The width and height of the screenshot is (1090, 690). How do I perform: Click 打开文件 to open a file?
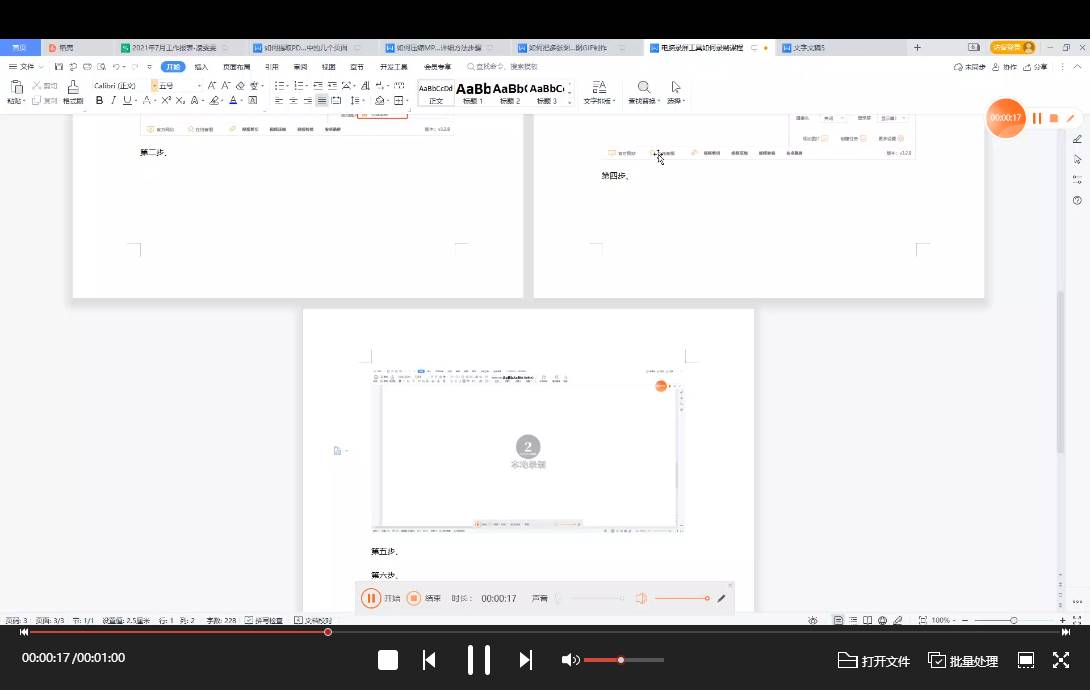873,660
